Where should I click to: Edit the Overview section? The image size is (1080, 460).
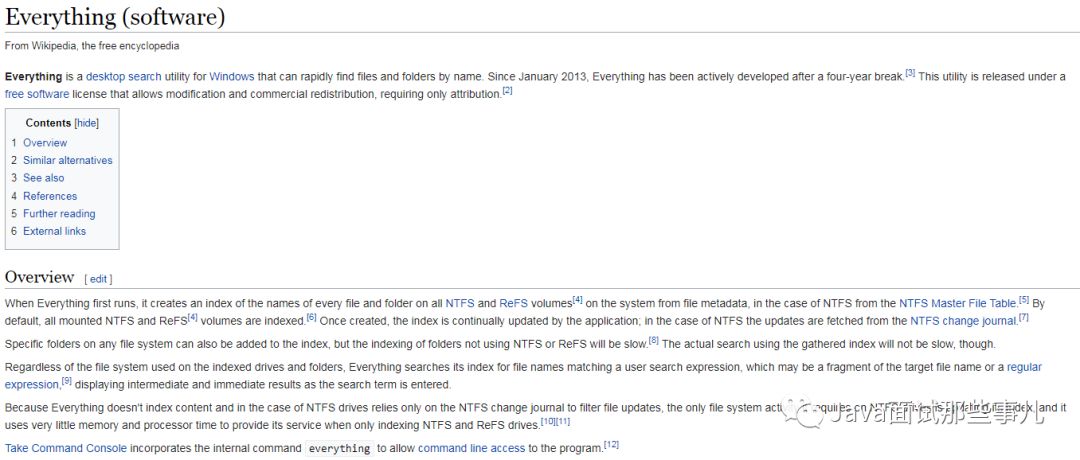point(98,279)
